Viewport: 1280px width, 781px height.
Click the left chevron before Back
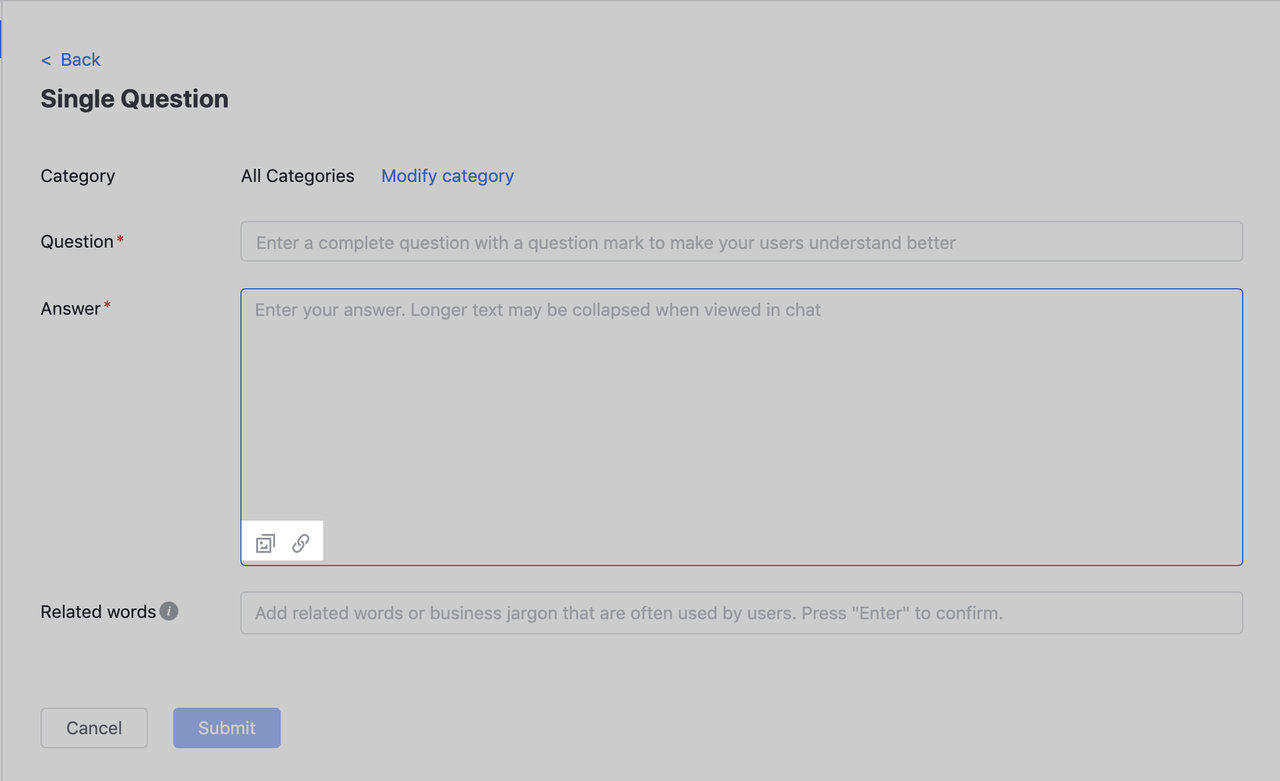pos(46,61)
